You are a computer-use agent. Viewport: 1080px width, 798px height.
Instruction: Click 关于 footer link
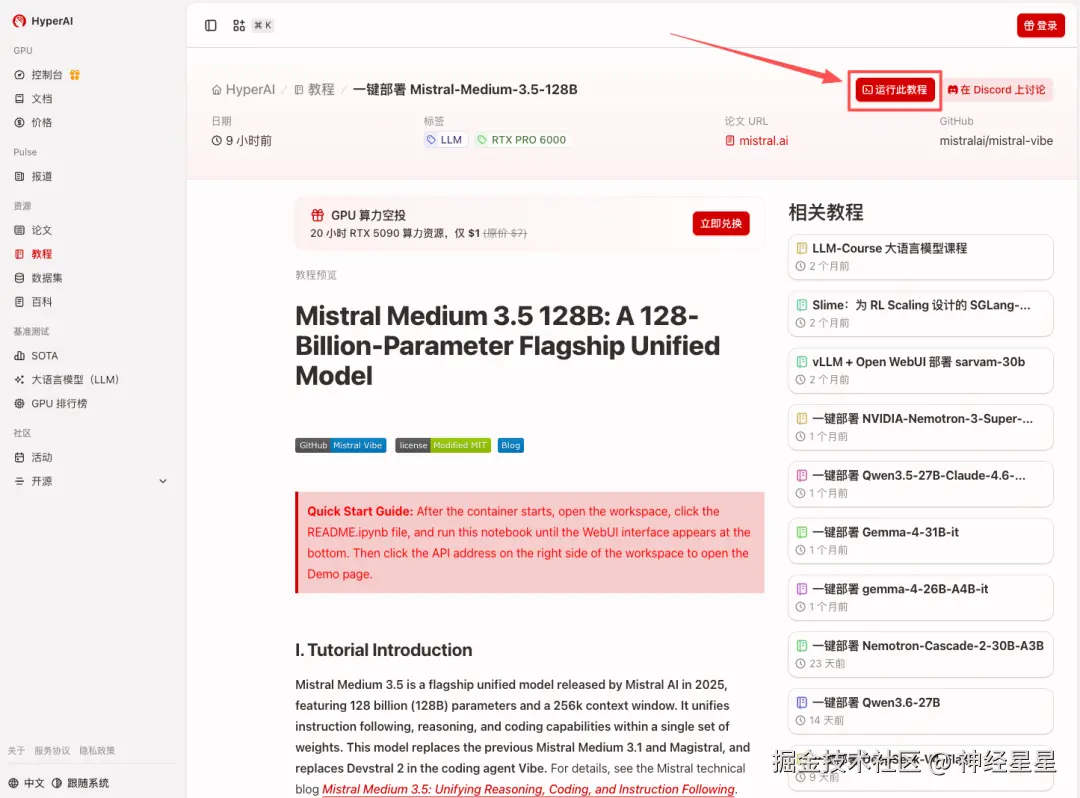(17, 750)
